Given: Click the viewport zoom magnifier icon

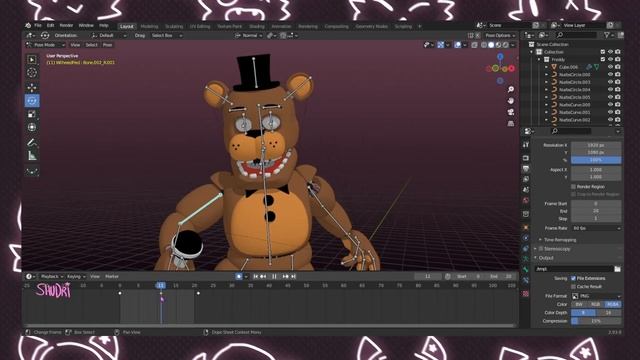Looking at the screenshot, I should click(x=511, y=89).
